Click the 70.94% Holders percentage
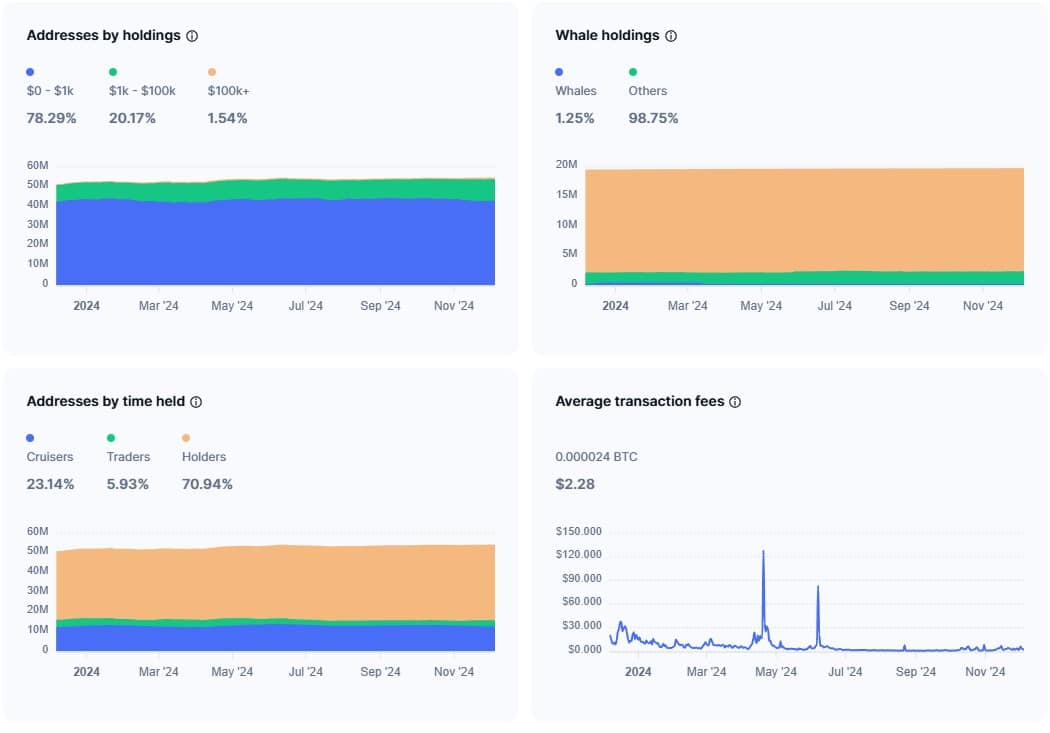This screenshot has width=1050, height=733. click(207, 484)
